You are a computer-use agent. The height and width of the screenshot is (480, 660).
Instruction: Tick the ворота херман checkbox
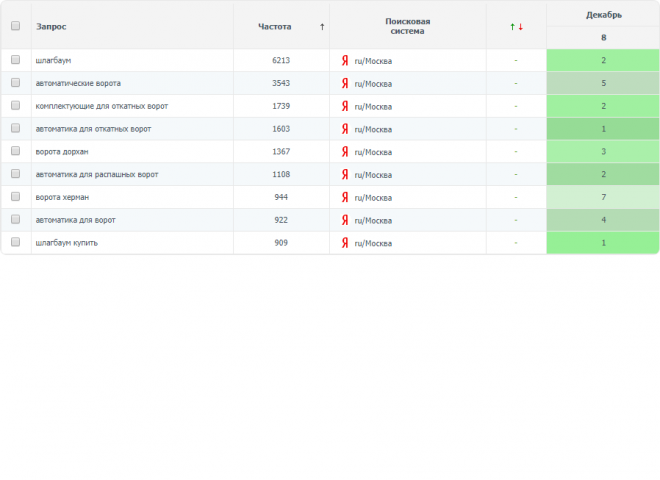click(x=16, y=197)
